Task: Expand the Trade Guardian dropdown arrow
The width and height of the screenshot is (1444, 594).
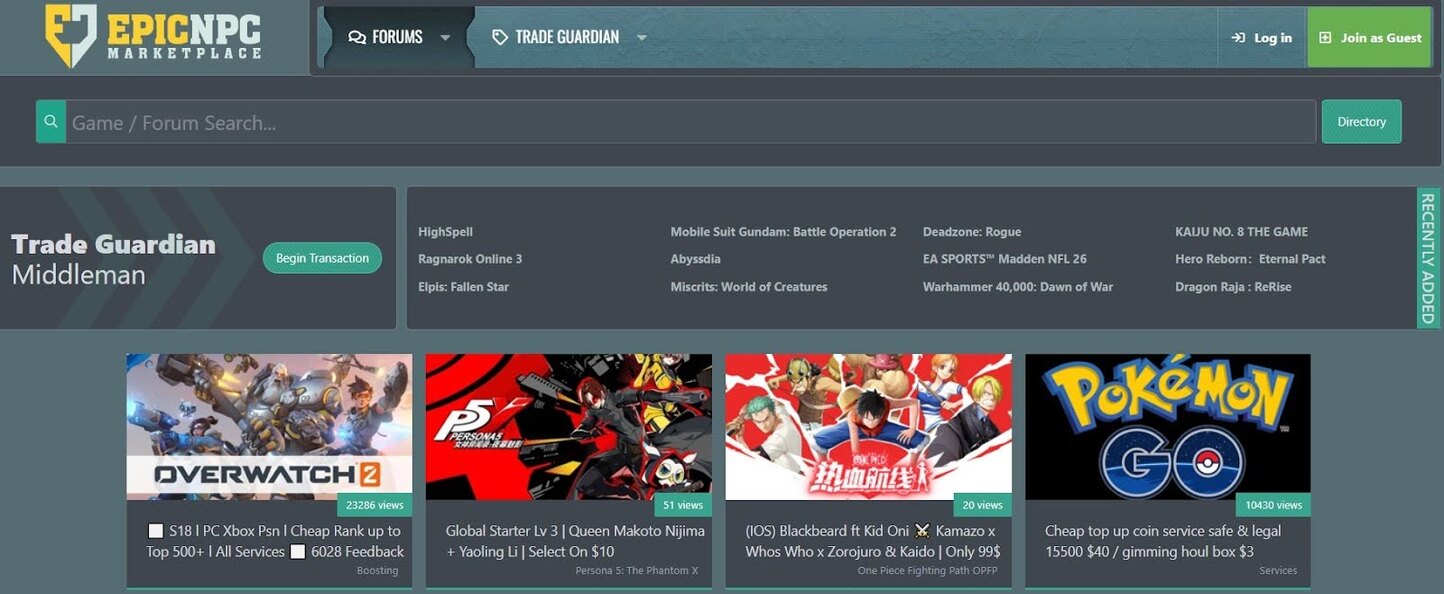Action: click(642, 38)
